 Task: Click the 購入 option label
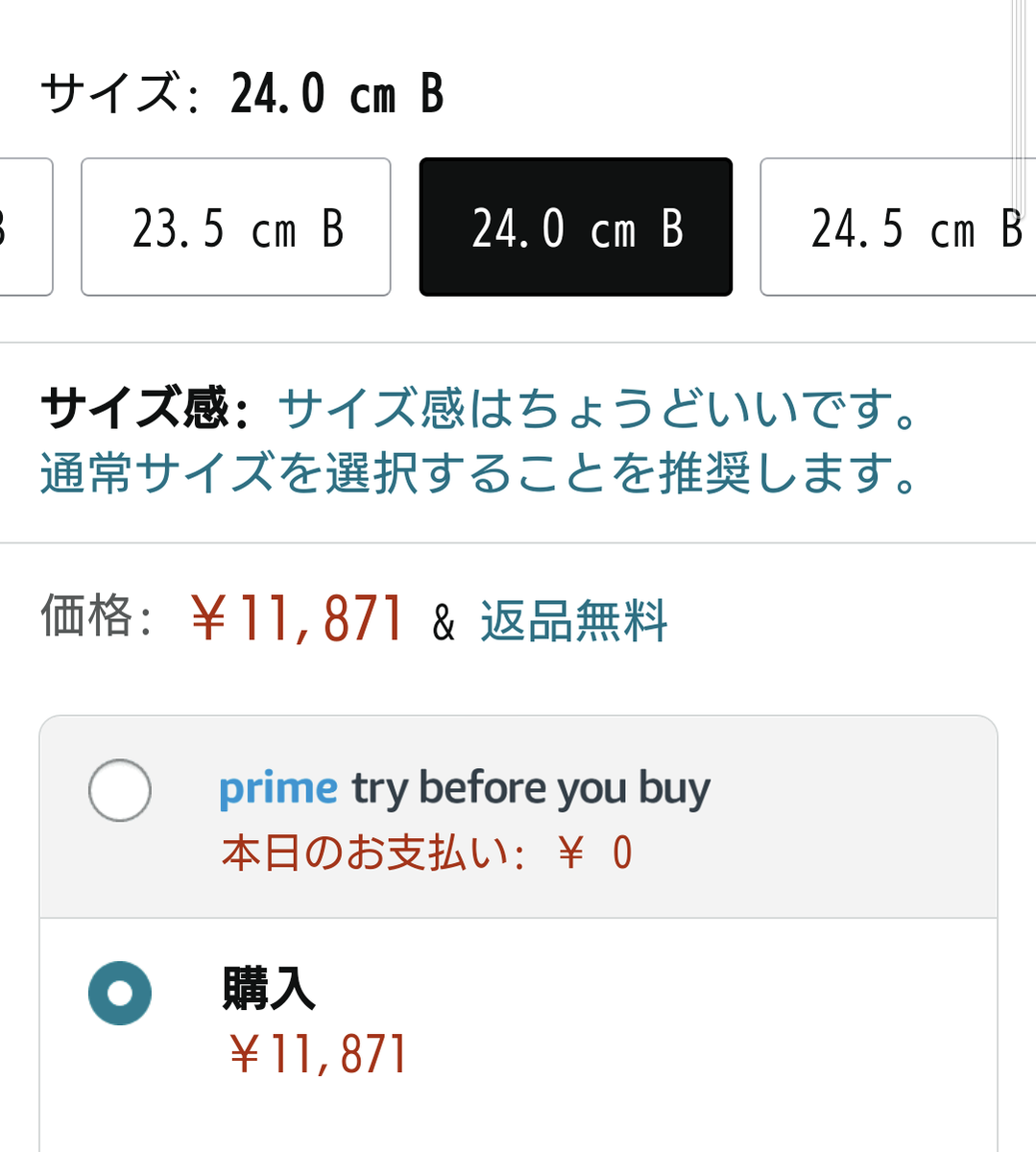pos(268,988)
